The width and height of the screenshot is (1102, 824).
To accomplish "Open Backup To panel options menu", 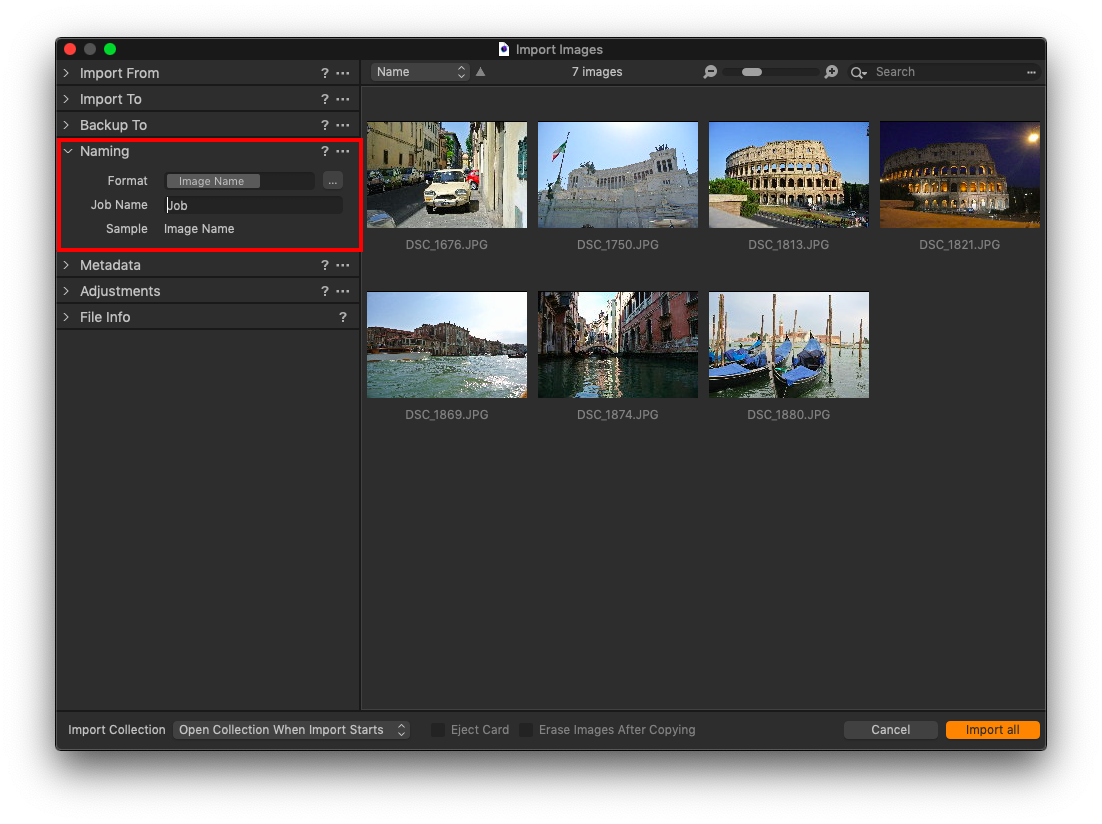I will [343, 125].
